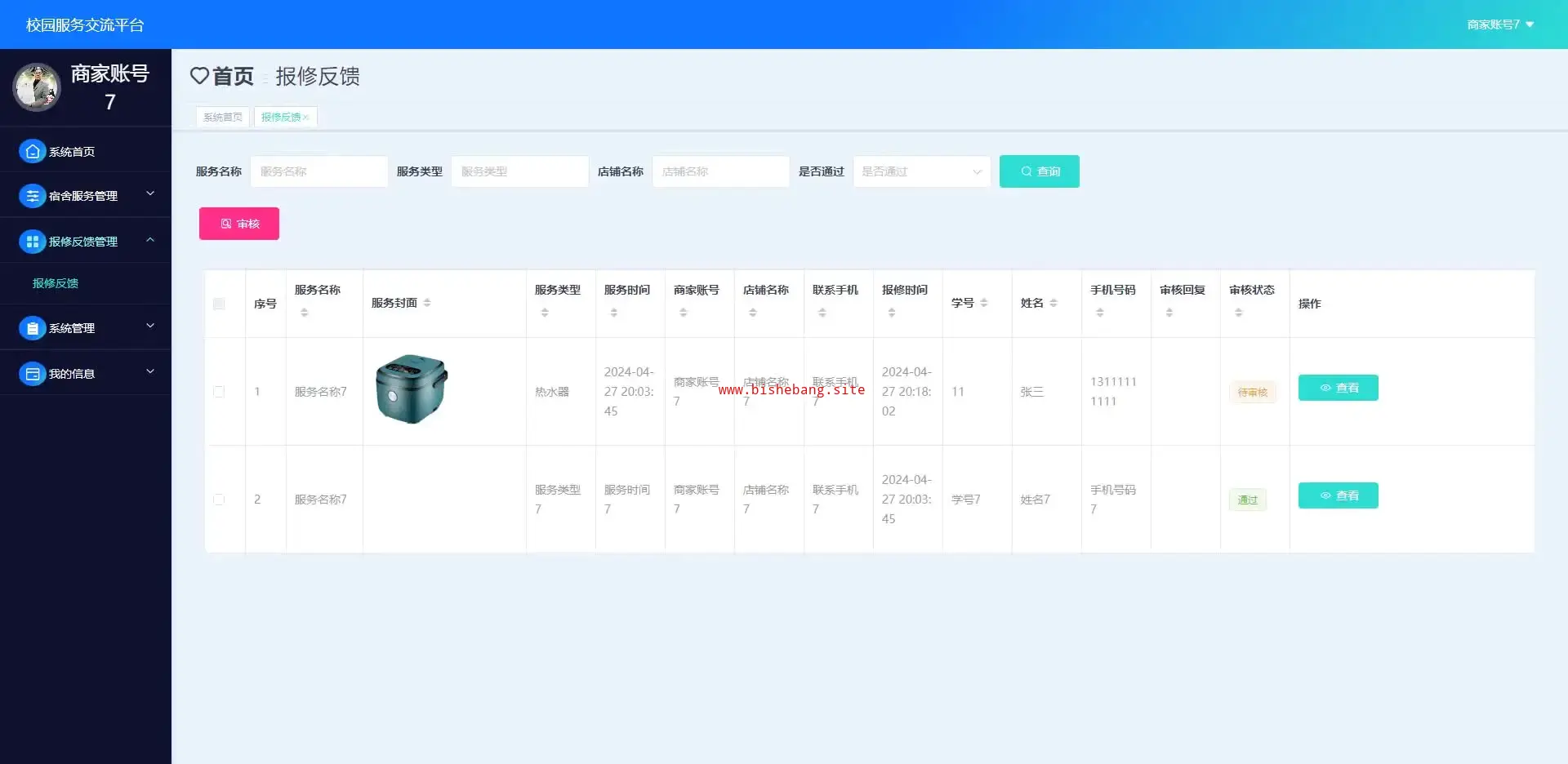Click the 报修反馈管理 grid icon
The width and height of the screenshot is (1568, 764).
(32, 242)
